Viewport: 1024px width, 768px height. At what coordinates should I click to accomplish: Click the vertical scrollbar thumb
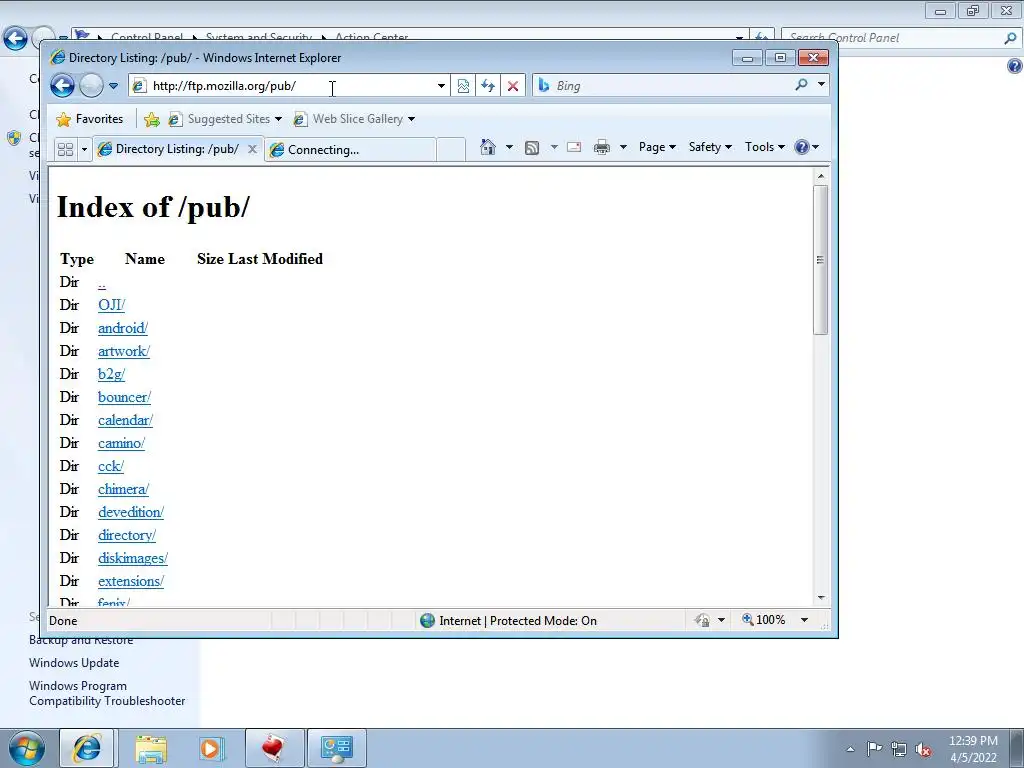[x=821, y=260]
